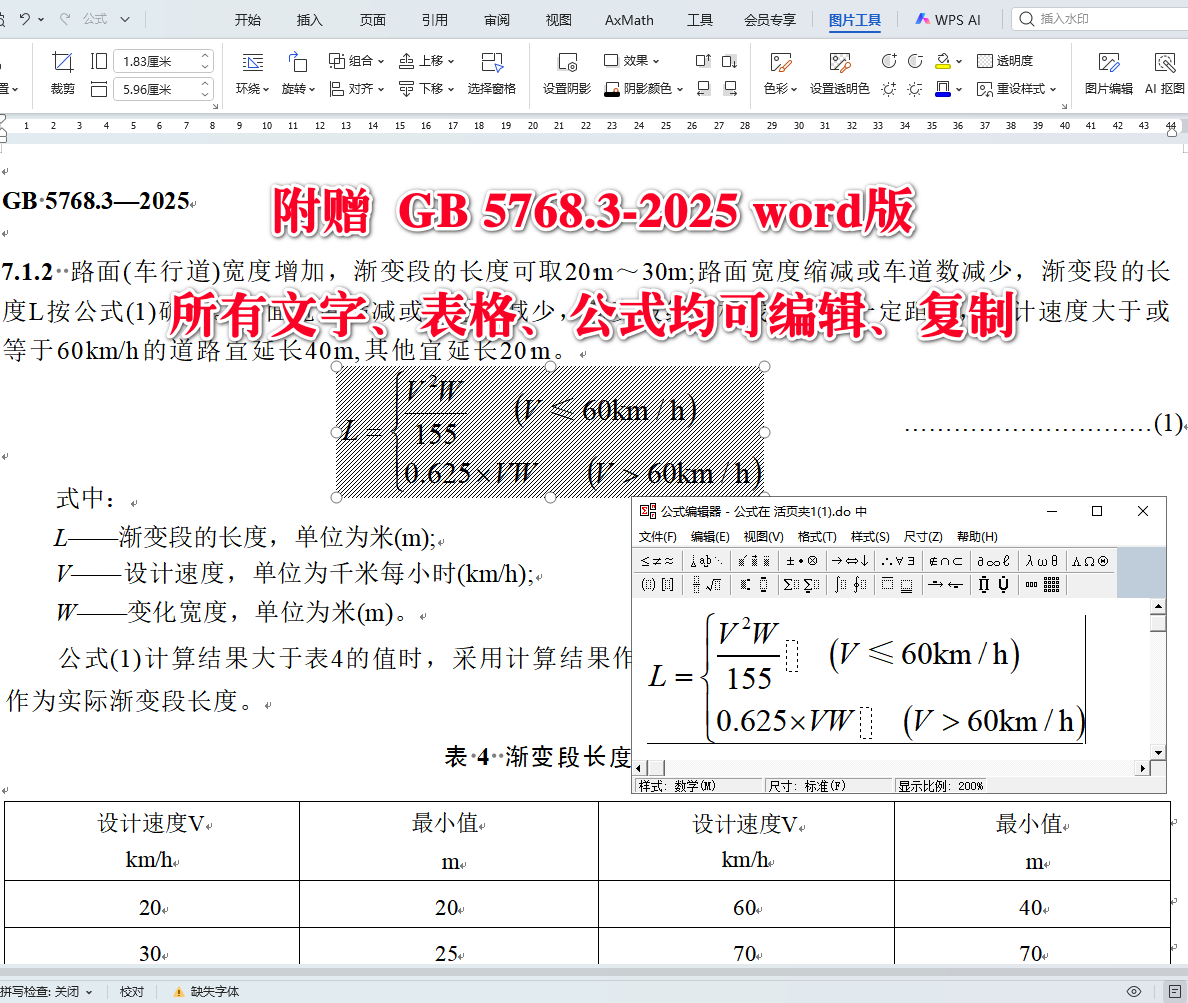Viewport: 1188px width, 1003px height.
Task: Insert a summation template in the equation editor
Action: coord(793,584)
